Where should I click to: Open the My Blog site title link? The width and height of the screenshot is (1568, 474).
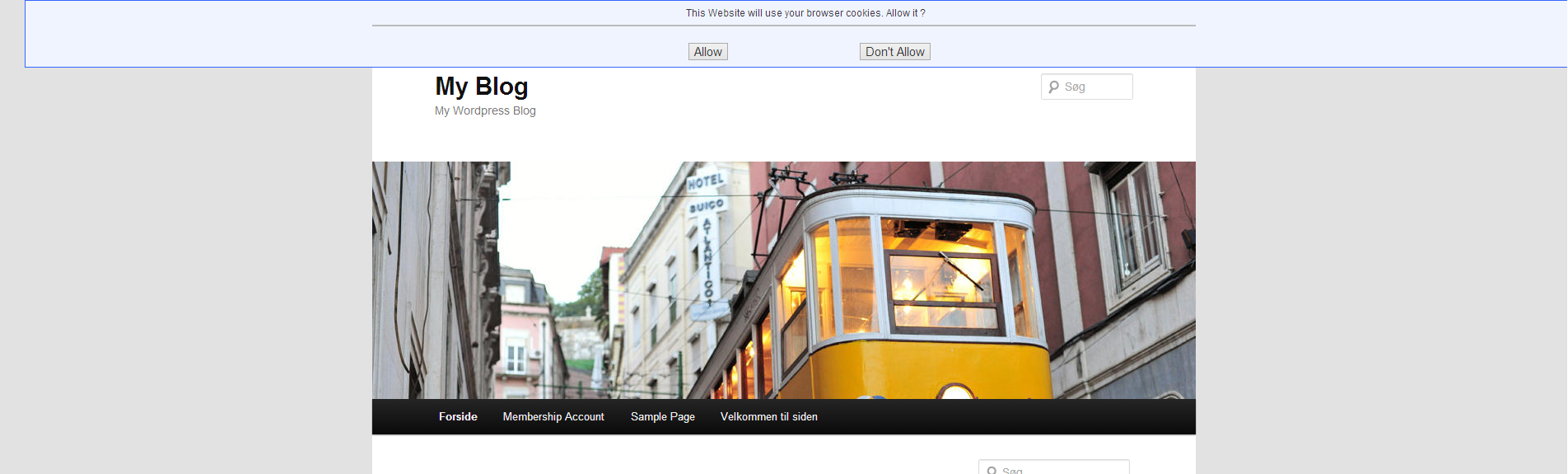tap(482, 87)
